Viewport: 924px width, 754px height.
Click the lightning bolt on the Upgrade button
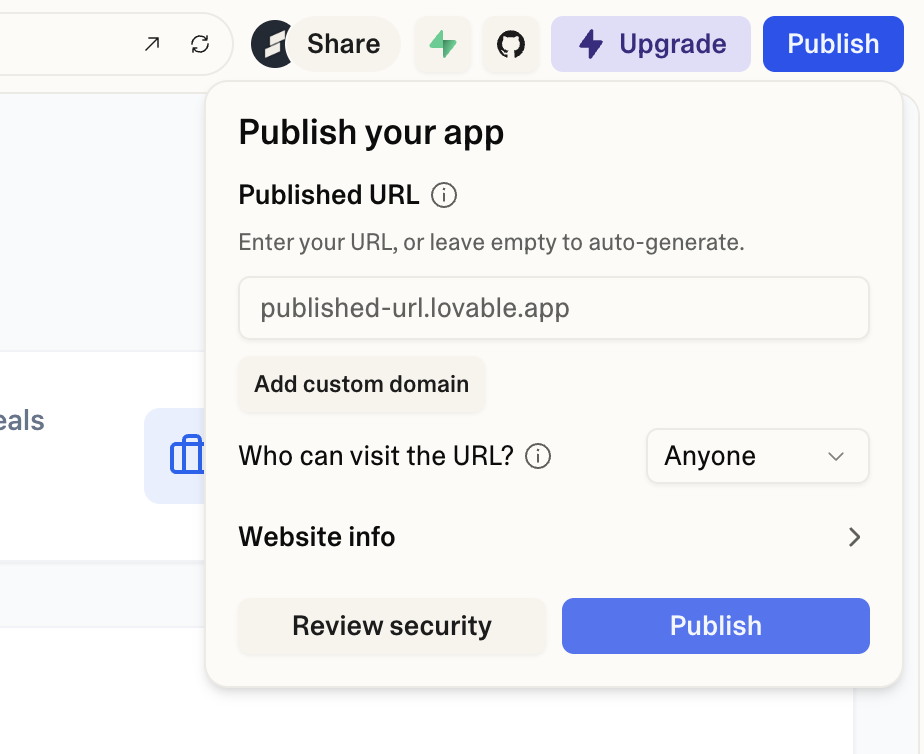(x=592, y=44)
